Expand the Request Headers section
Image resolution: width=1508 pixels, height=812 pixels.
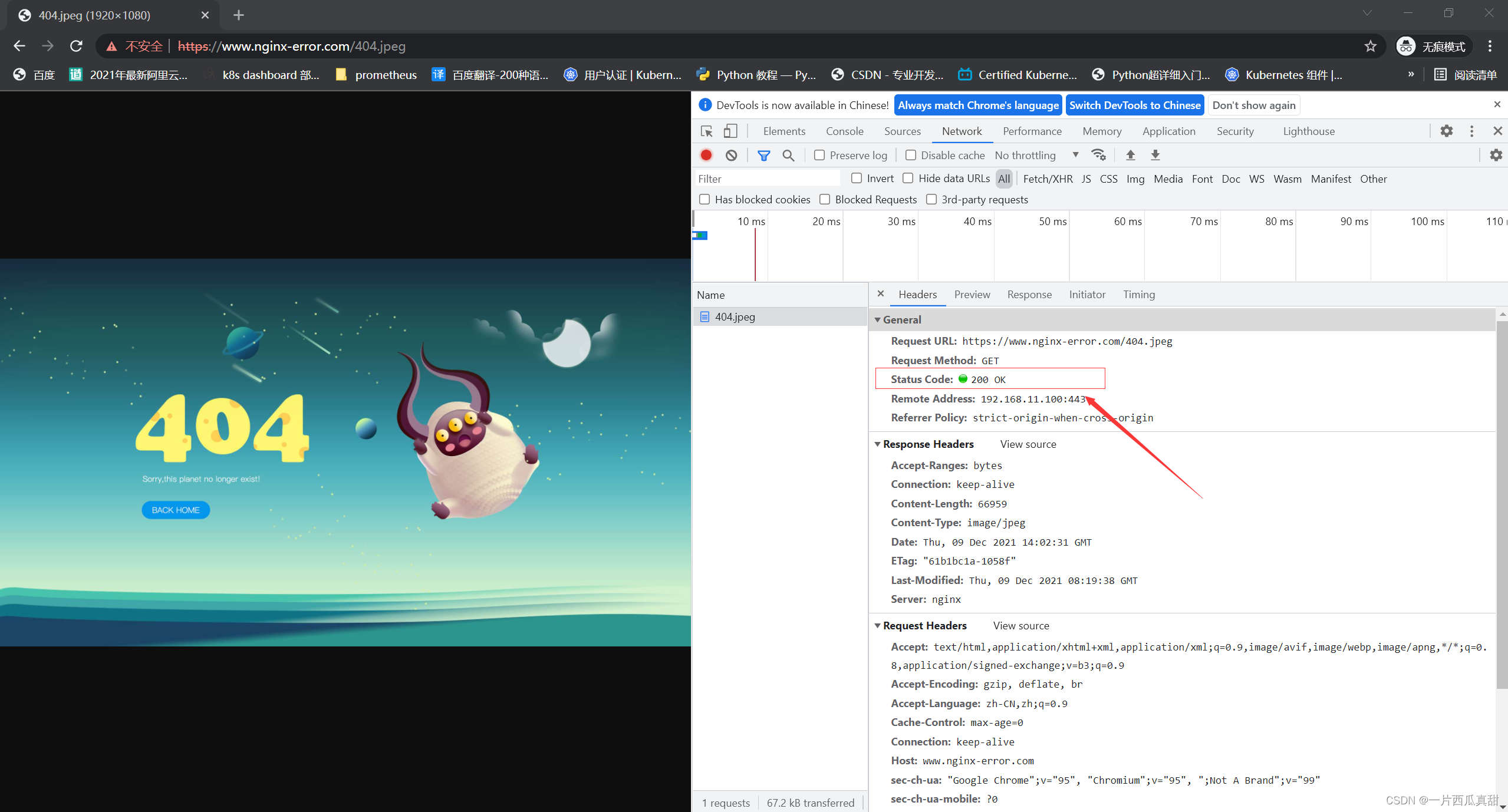point(878,624)
